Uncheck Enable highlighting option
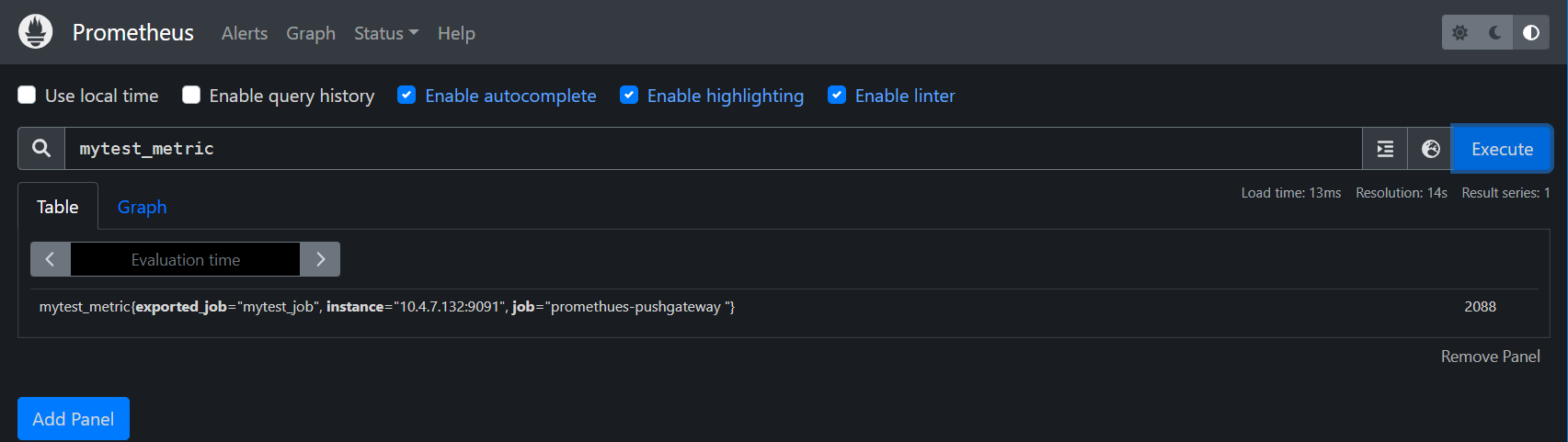 coord(629,96)
